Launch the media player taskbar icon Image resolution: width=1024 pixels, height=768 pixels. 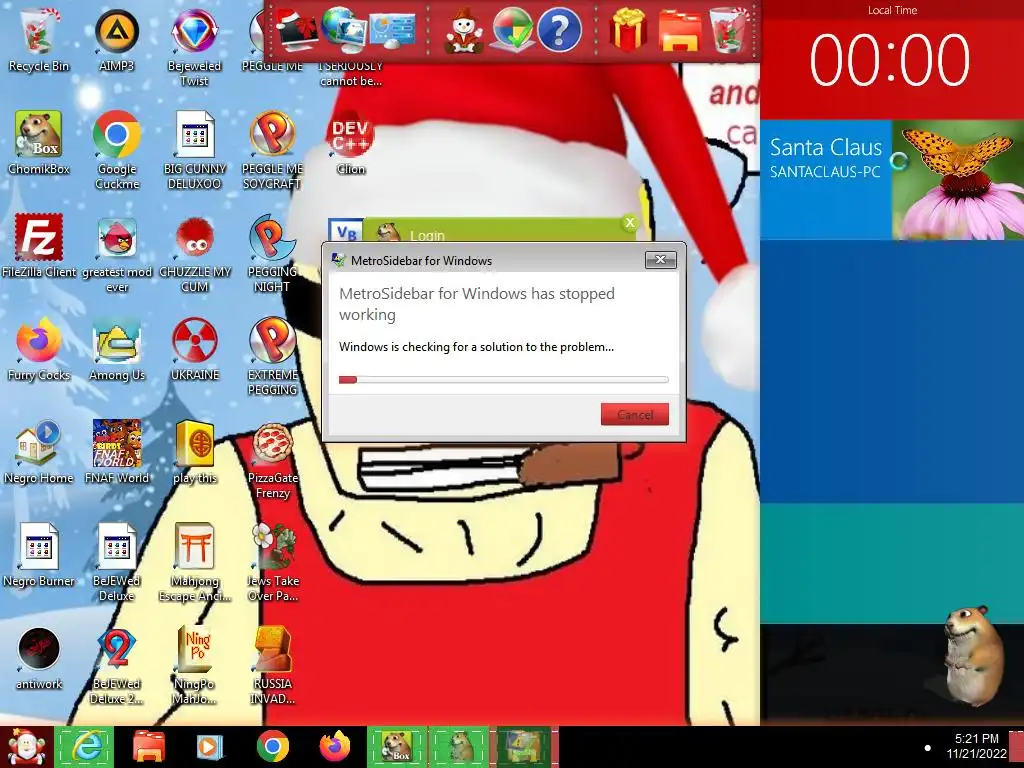210,747
